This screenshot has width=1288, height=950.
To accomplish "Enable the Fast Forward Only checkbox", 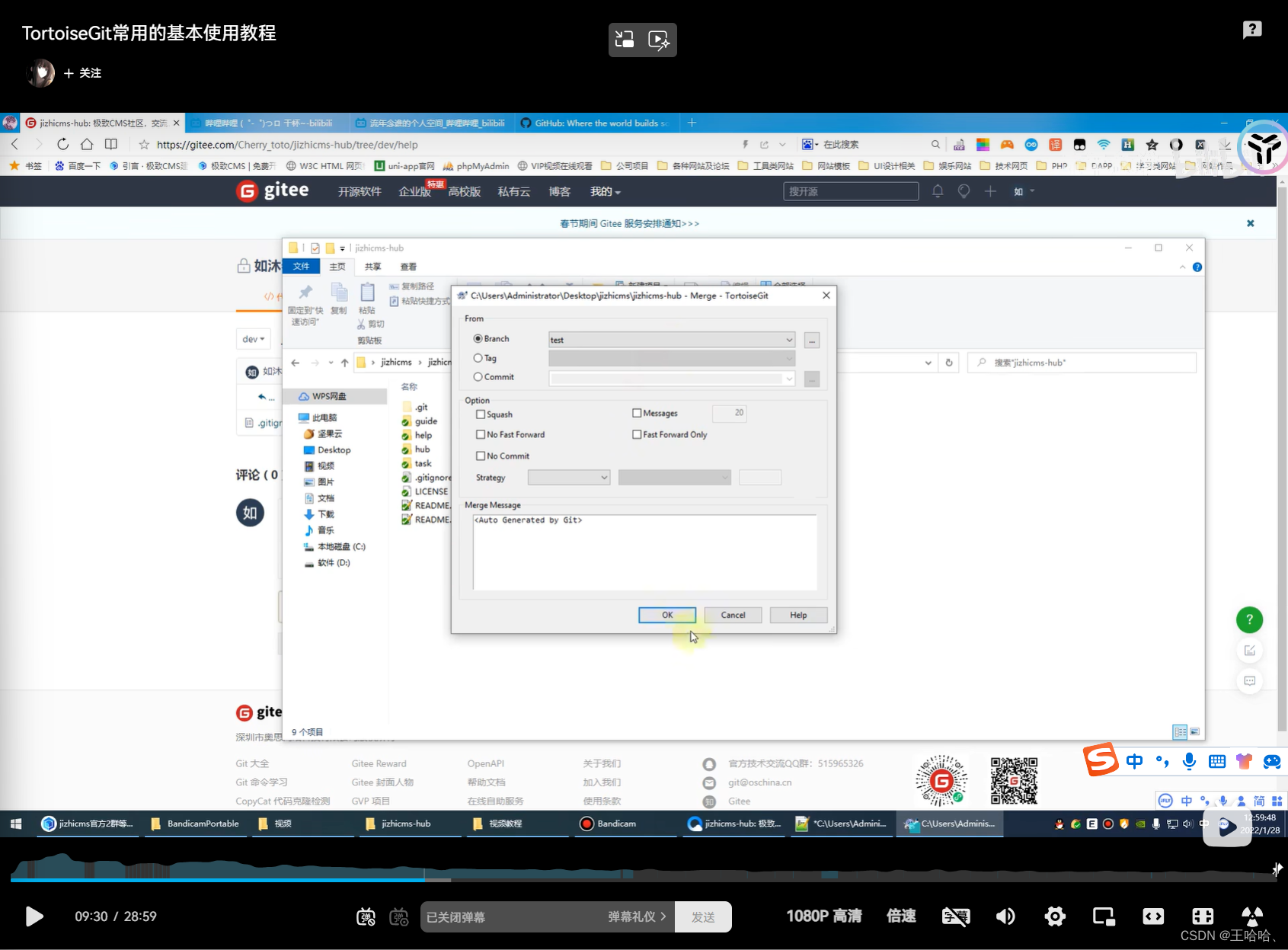I will coord(637,434).
